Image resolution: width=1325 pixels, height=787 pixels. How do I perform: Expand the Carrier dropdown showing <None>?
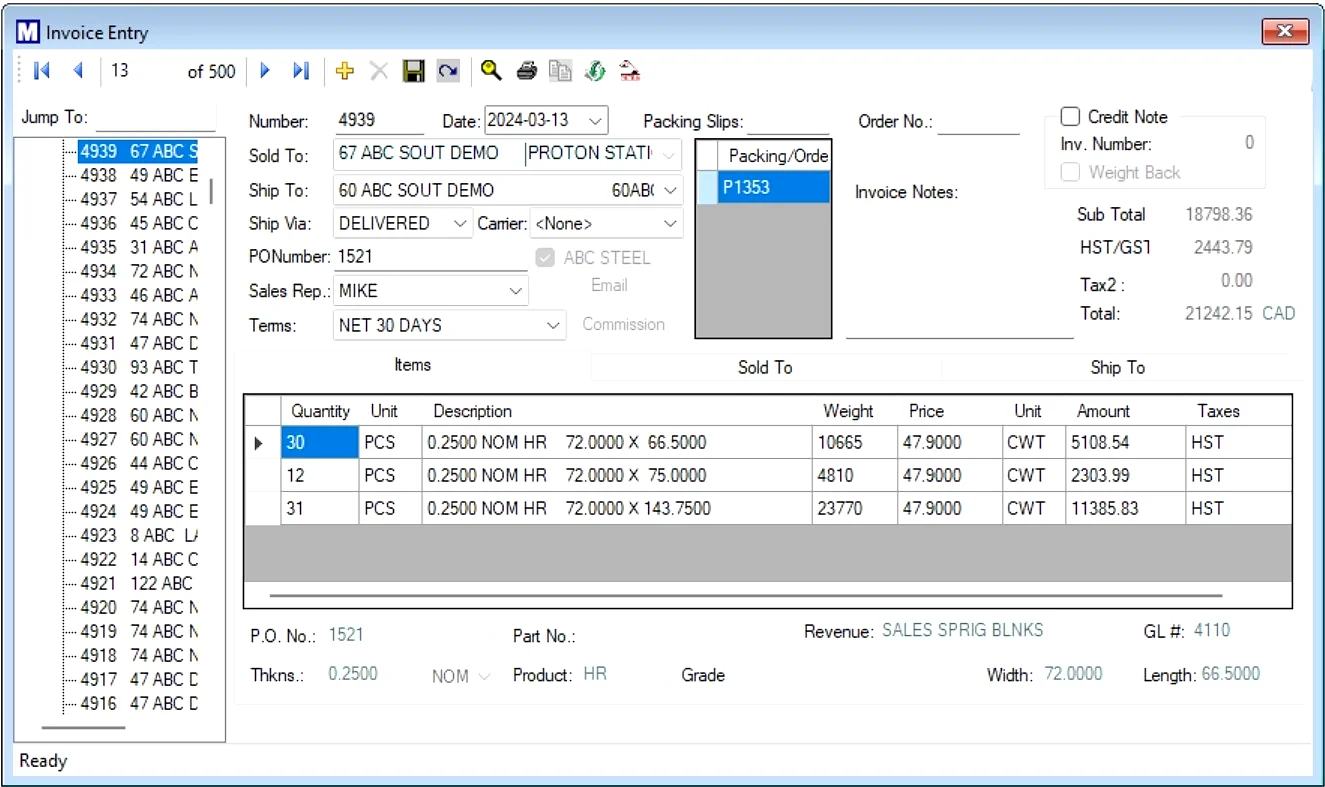coord(668,223)
